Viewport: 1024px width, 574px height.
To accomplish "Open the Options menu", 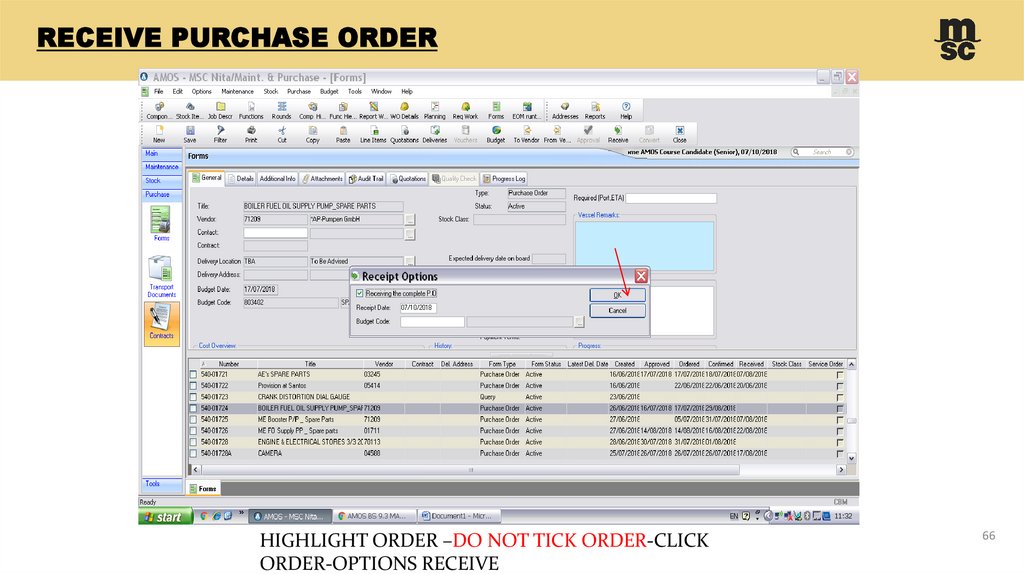I will tap(201, 91).
